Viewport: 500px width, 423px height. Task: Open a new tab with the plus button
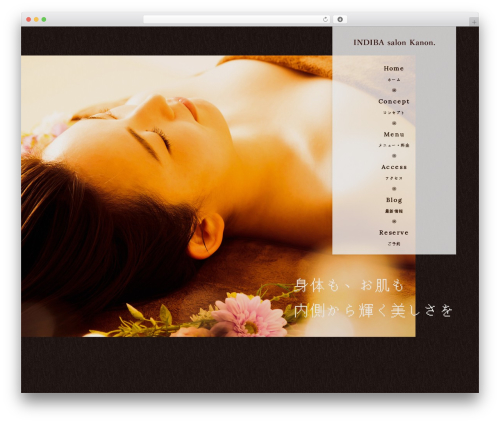tap(474, 22)
